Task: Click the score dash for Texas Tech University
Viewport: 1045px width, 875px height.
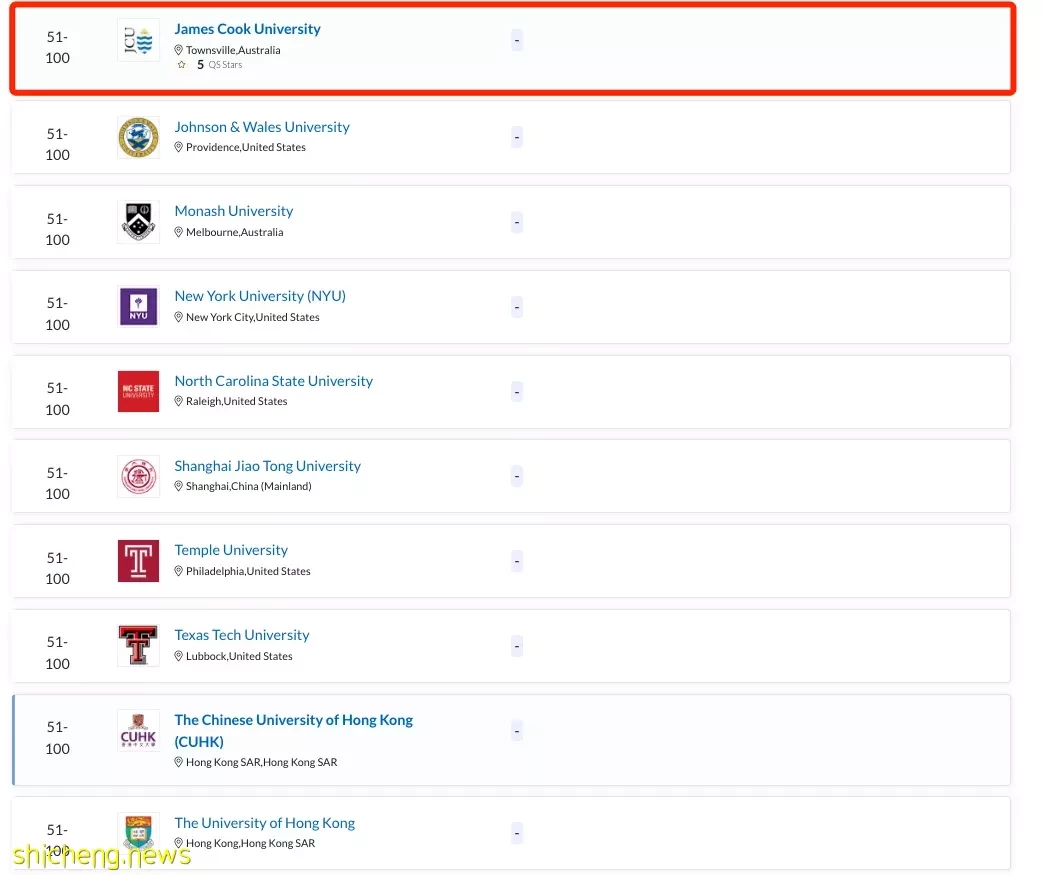Action: (x=517, y=646)
